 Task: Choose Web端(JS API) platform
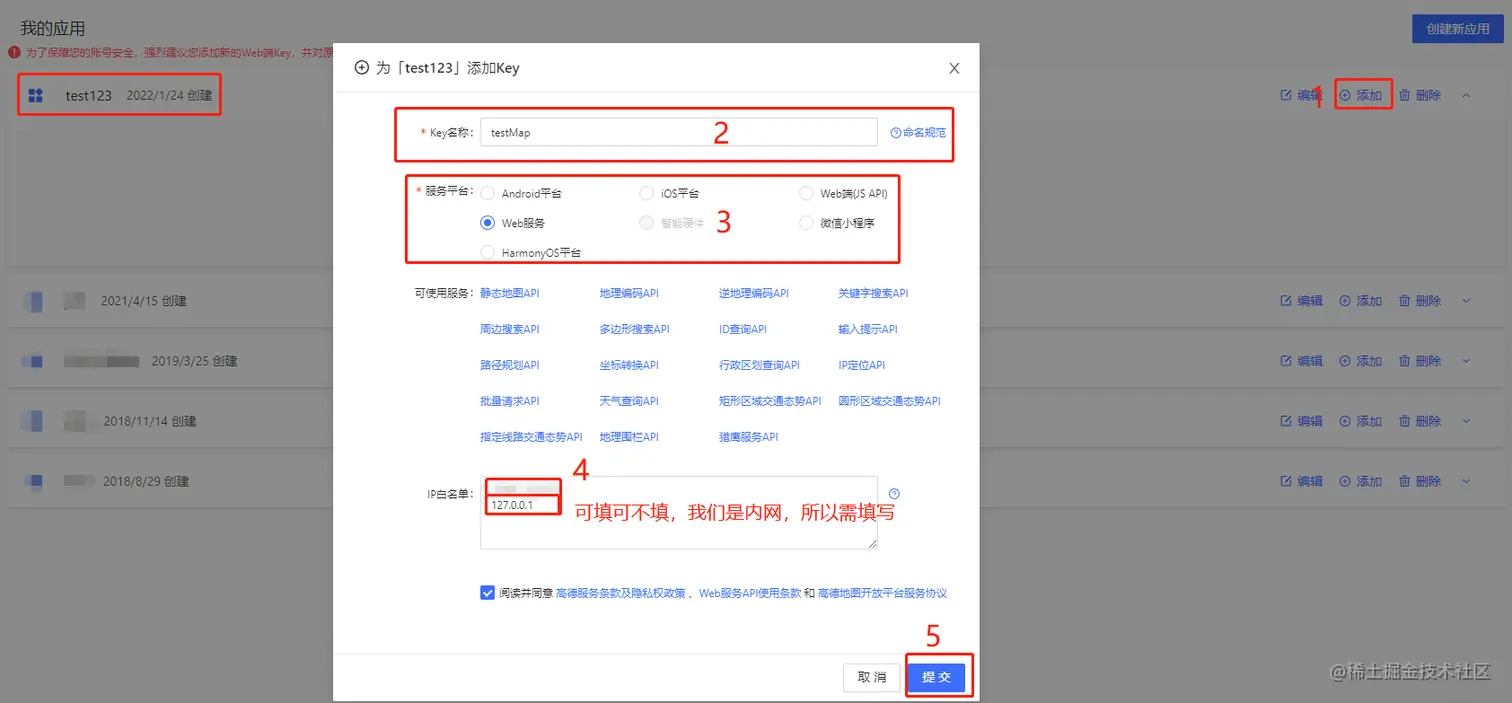(x=806, y=193)
